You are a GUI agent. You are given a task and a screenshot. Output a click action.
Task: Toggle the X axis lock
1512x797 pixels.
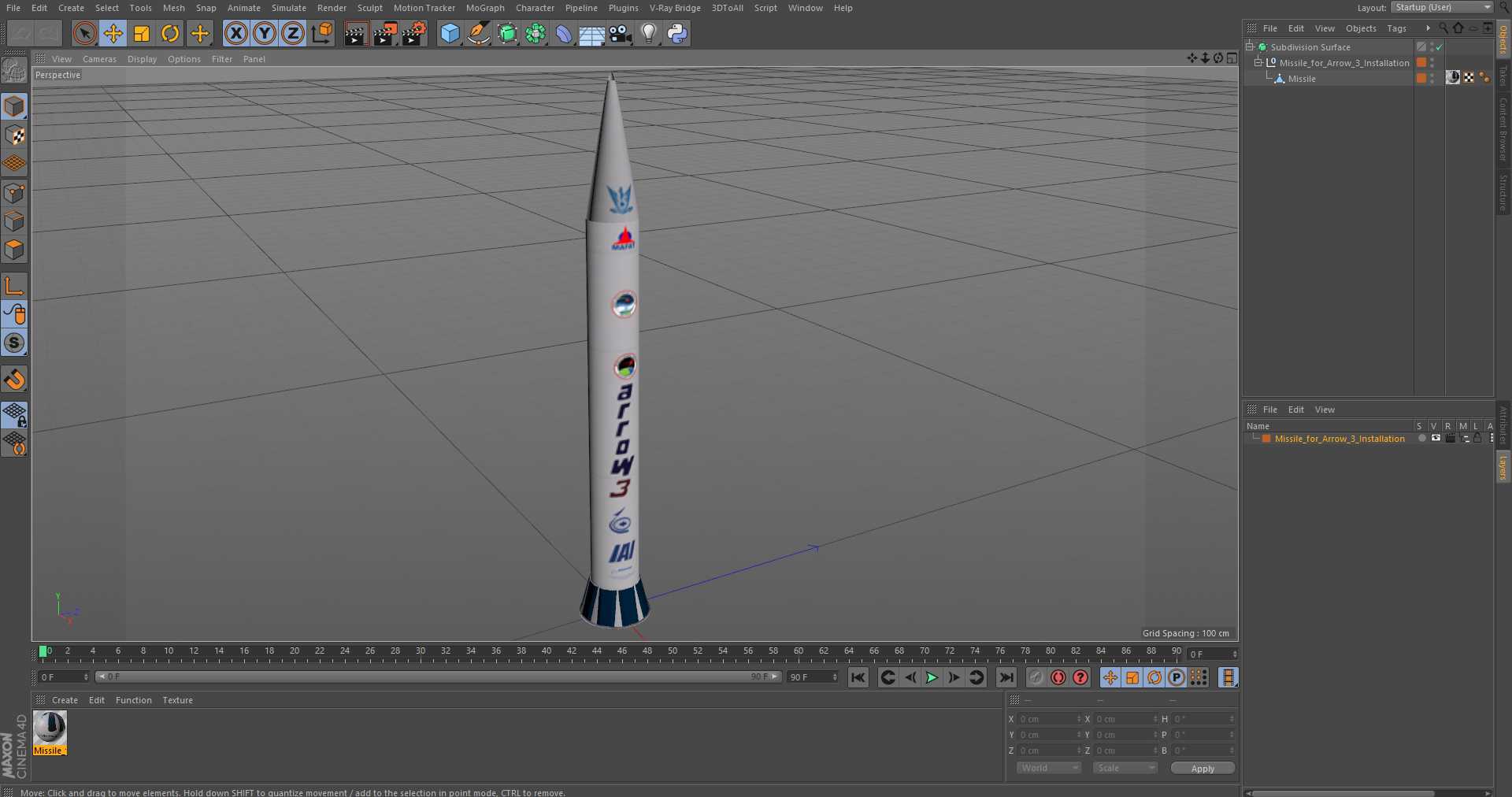pyautogui.click(x=235, y=33)
